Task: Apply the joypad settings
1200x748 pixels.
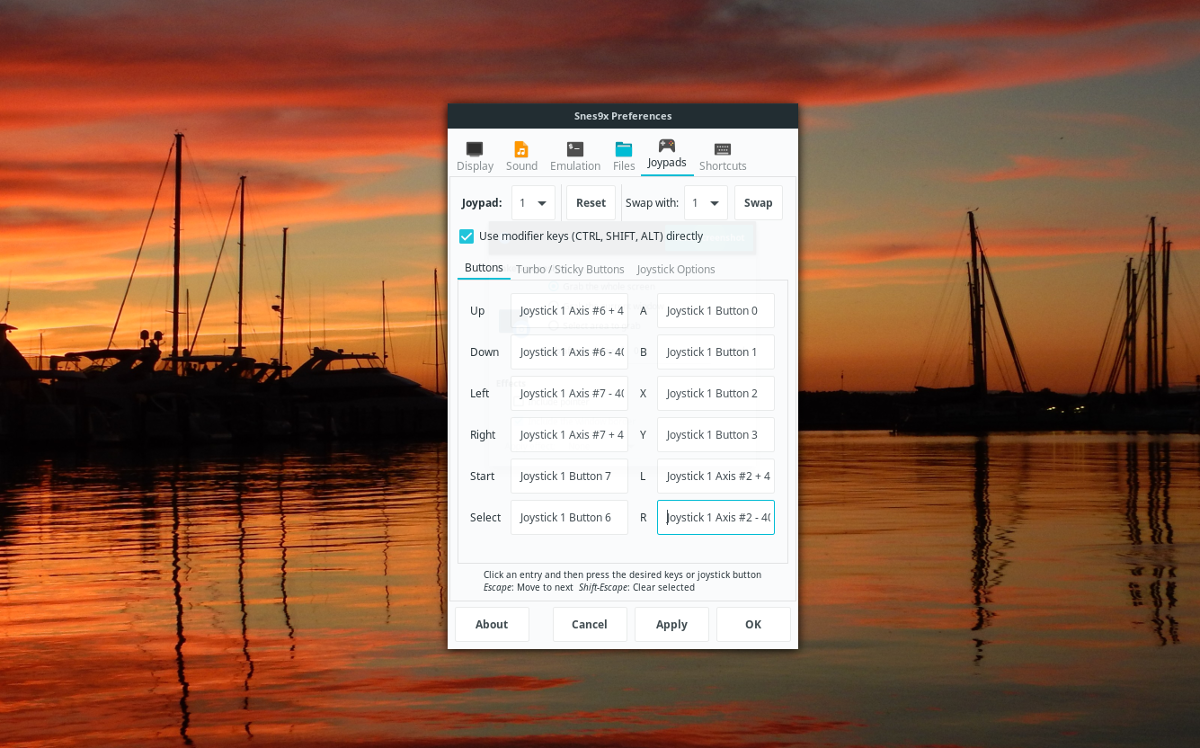Action: [672, 624]
